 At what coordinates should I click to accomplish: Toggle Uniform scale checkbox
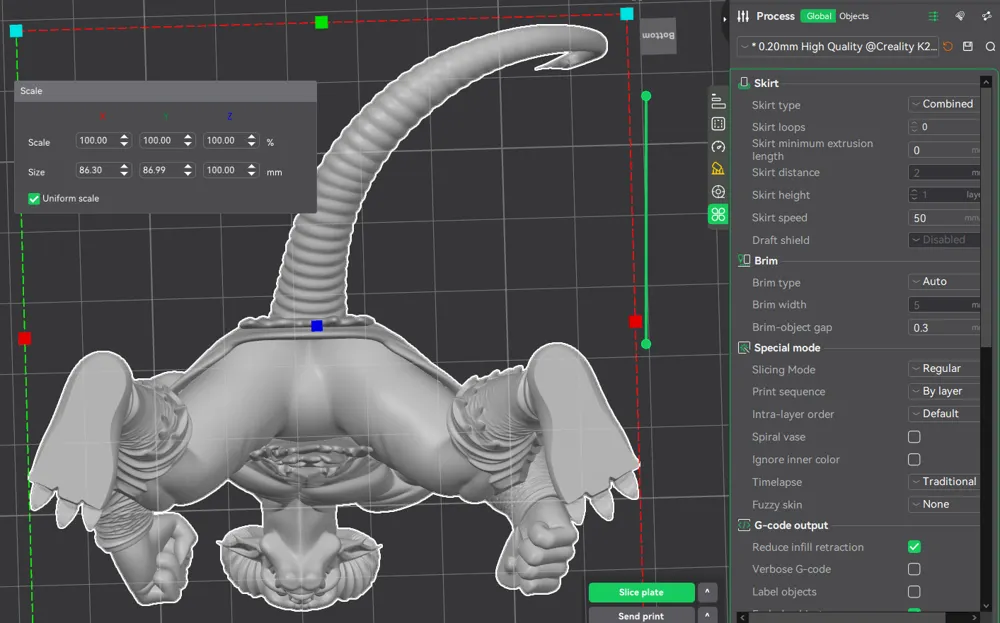coord(34,199)
